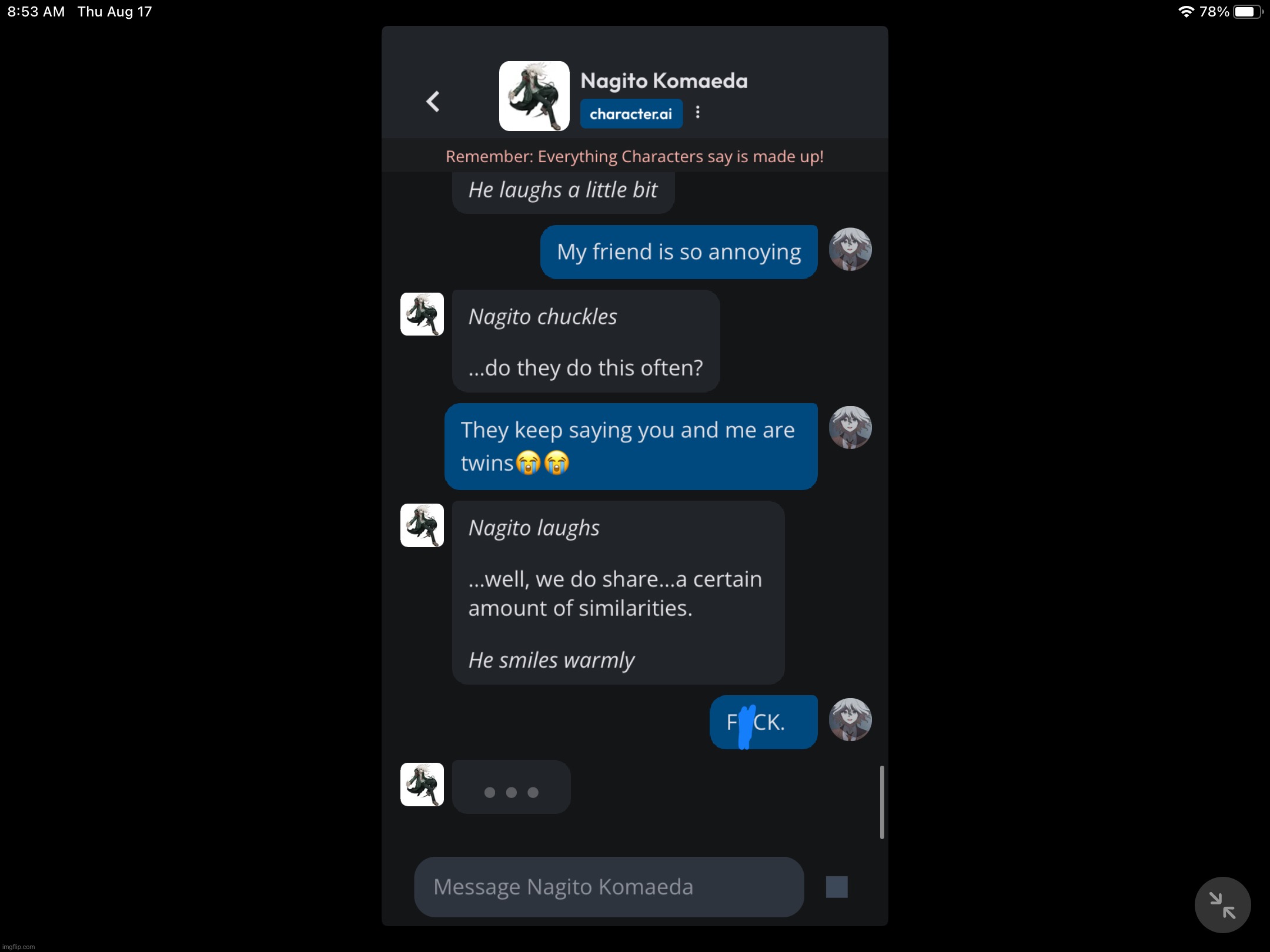This screenshot has height=952, width=1270.
Task: Tap the battery indicator in status bar
Action: click(x=1247, y=12)
